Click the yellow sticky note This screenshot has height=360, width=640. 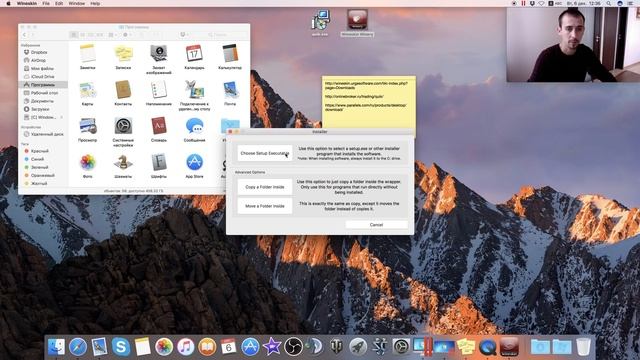(369, 103)
